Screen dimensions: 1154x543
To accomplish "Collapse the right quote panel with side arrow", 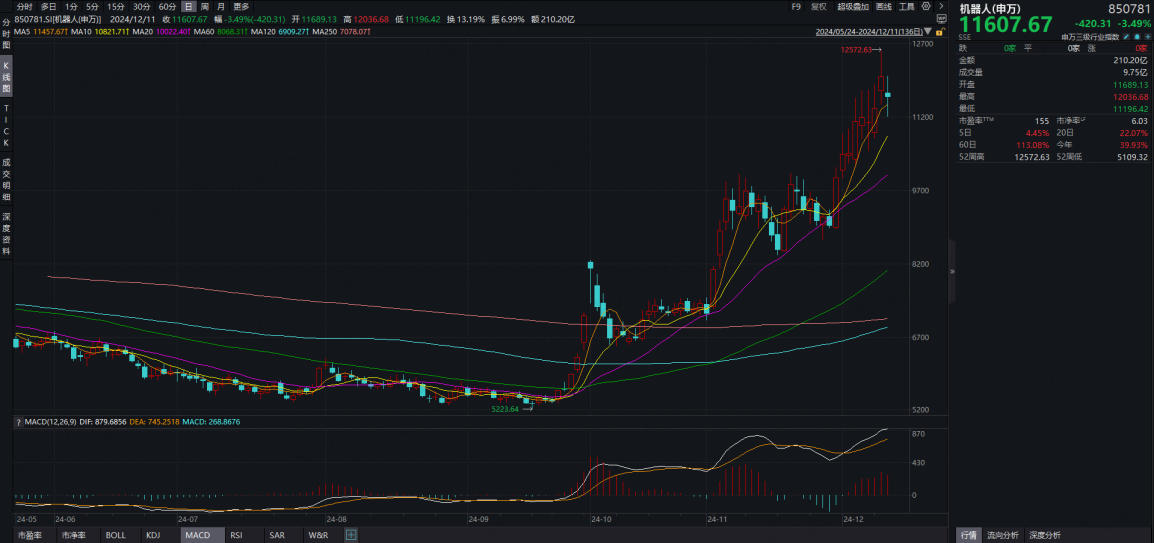I will pyautogui.click(x=951, y=271).
